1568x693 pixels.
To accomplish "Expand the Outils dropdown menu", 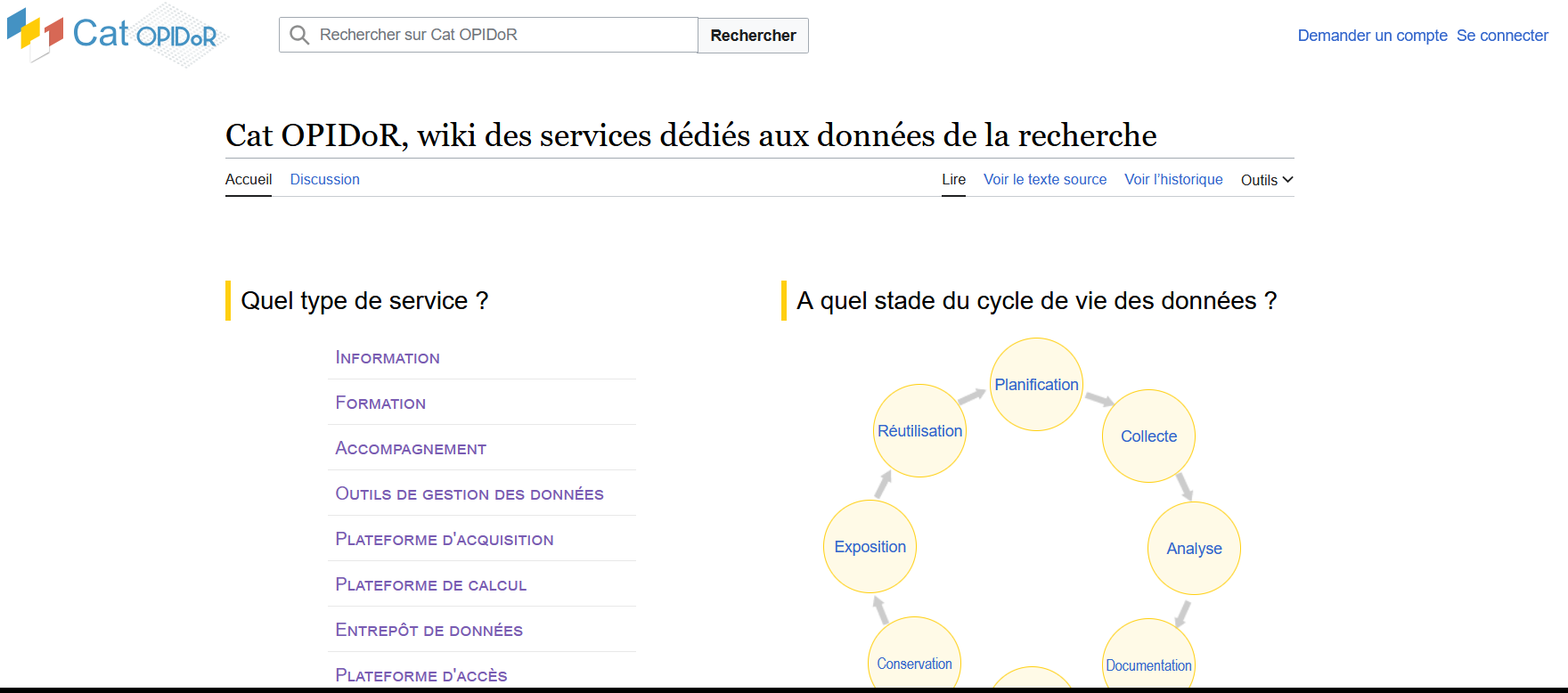I will pos(1266,180).
